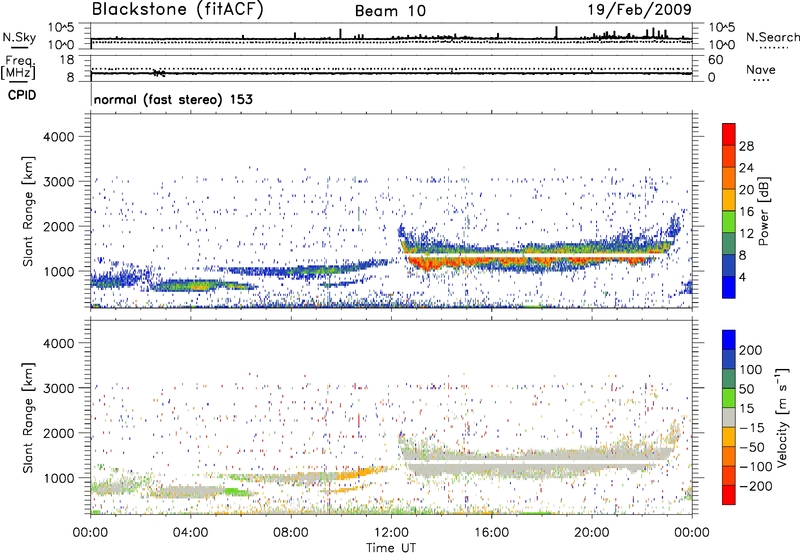Click the "N.Search" legend label
The height and width of the screenshot is (554, 800).
pos(772,37)
